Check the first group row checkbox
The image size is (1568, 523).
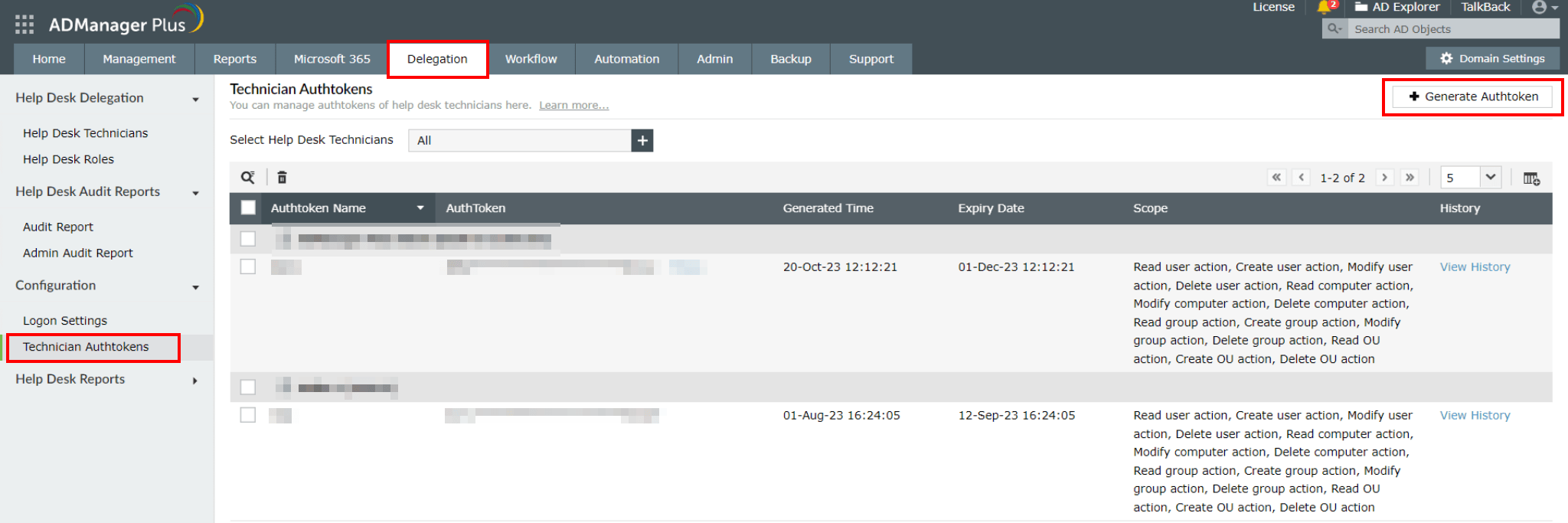click(248, 239)
